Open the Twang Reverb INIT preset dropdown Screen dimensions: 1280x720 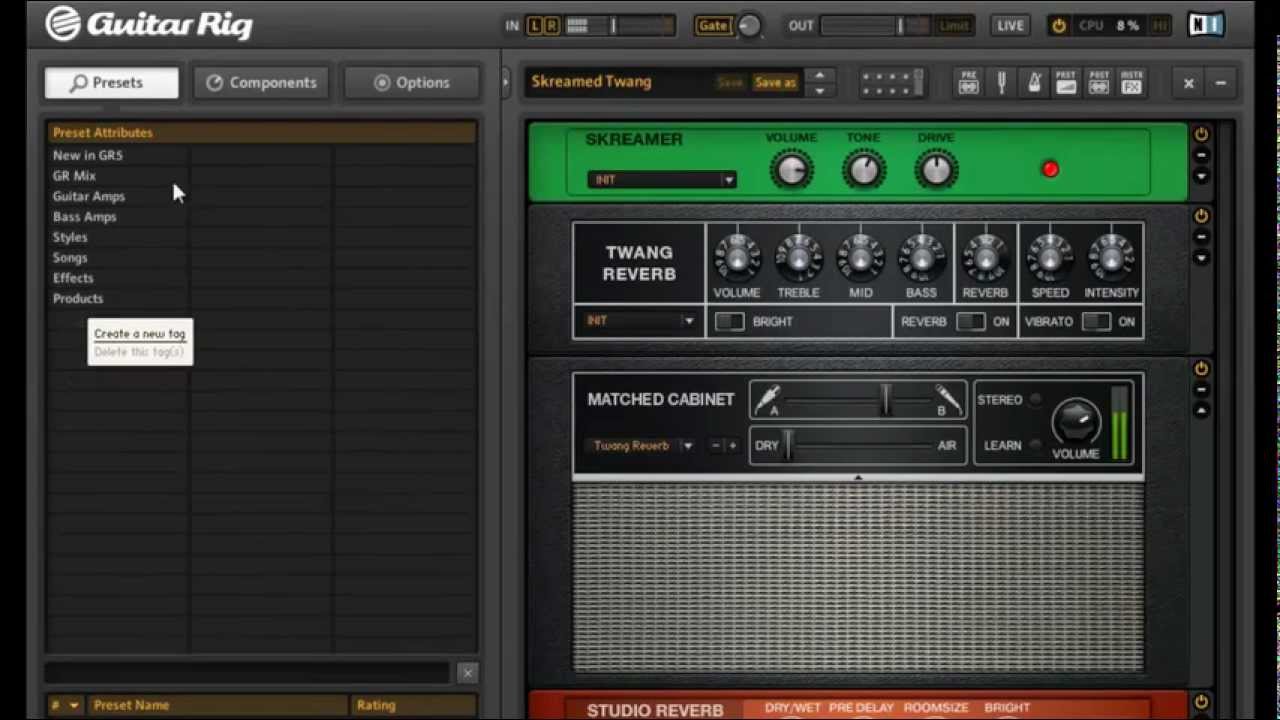[639, 321]
